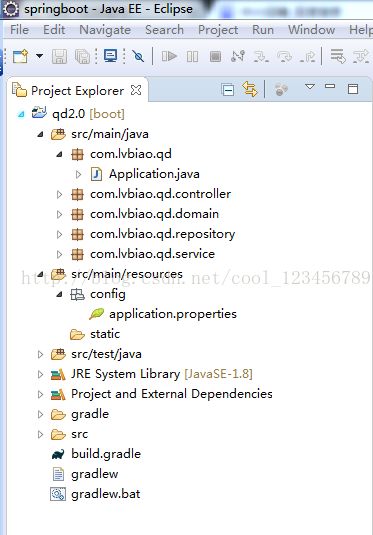
Task: Open the Window menu
Action: 311,30
